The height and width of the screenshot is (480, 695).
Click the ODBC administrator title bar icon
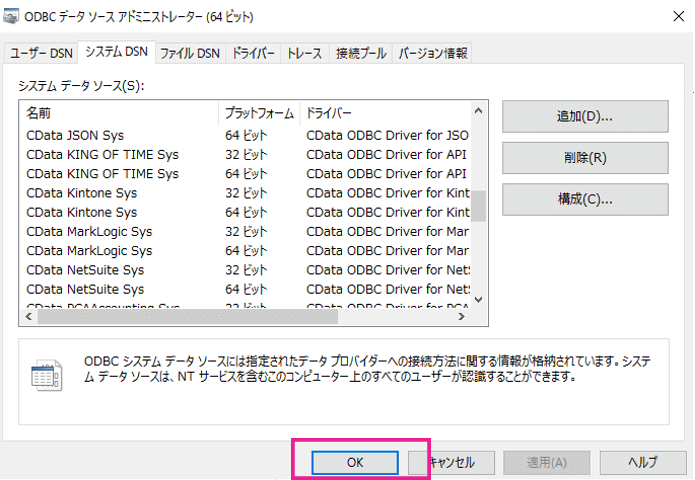tap(11, 16)
